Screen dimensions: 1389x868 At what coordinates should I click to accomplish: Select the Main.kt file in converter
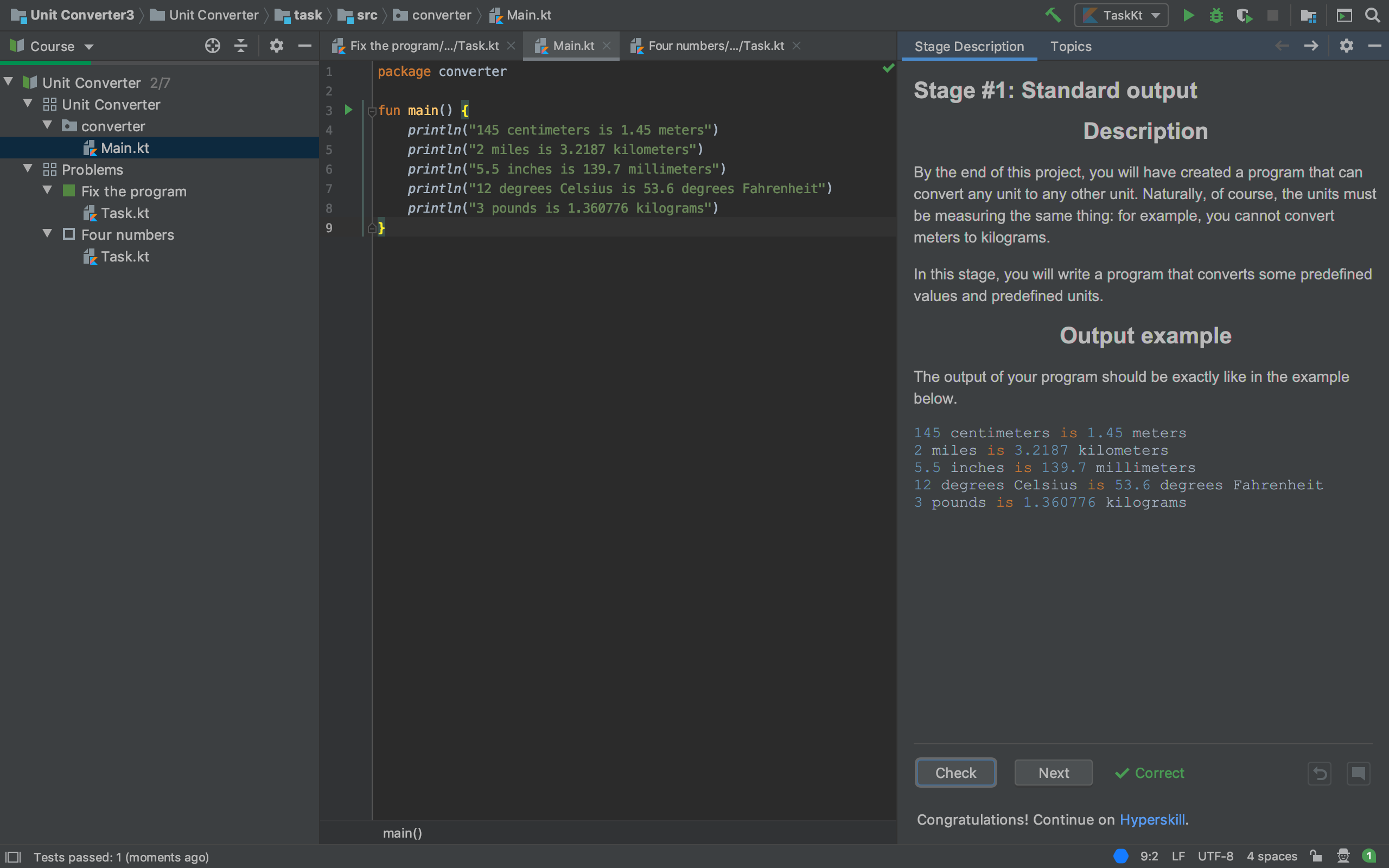pyautogui.click(x=124, y=147)
